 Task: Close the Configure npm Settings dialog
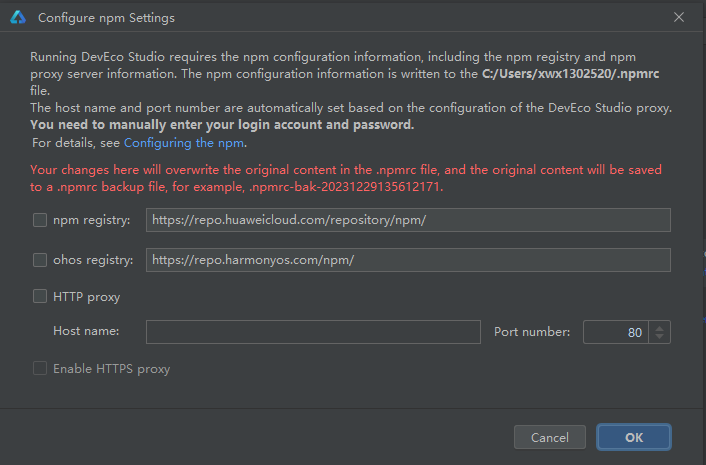pyautogui.click(x=679, y=17)
